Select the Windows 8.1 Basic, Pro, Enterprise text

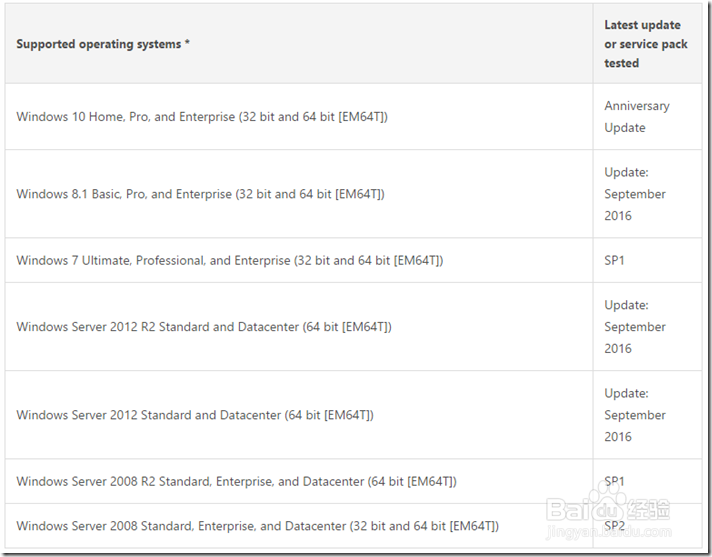[200, 194]
